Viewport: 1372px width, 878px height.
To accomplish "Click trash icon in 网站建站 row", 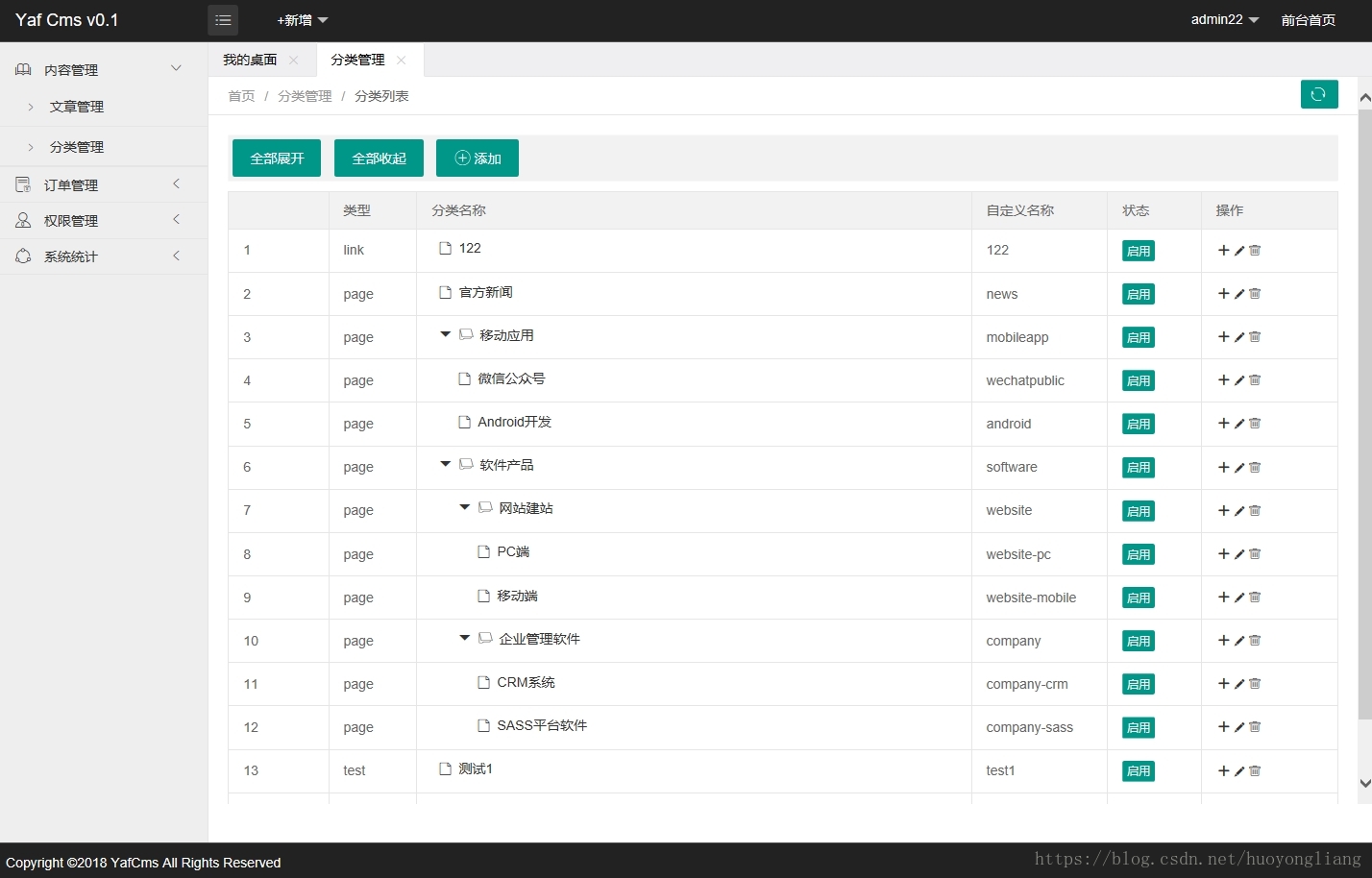I will (x=1255, y=510).
